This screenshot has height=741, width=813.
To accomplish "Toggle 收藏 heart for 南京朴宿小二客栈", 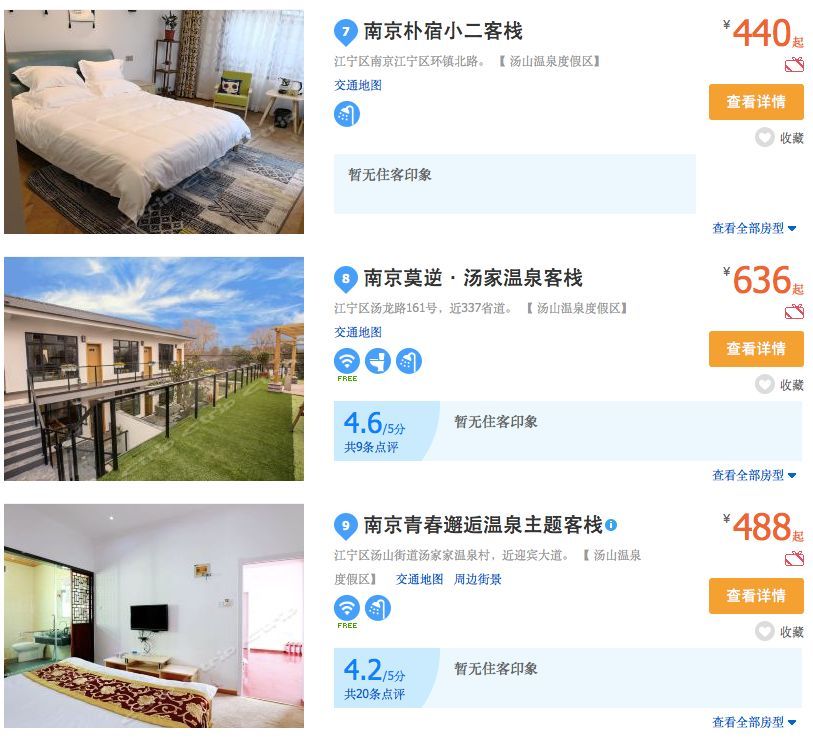I will 765,138.
